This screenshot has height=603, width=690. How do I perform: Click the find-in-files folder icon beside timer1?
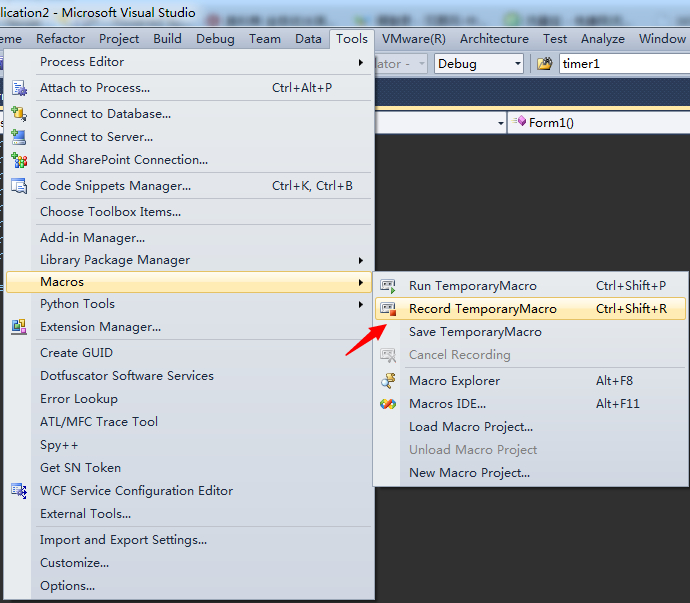[x=544, y=64]
